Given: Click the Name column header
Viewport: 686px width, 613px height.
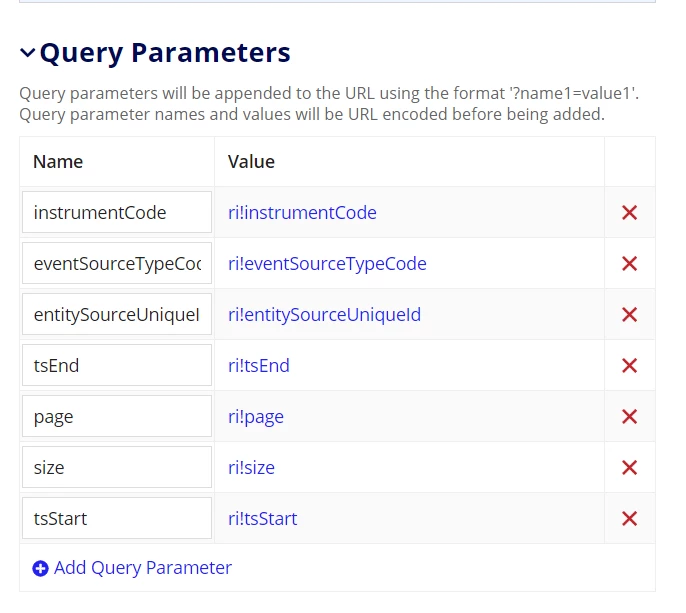Looking at the screenshot, I should pyautogui.click(x=58, y=161).
